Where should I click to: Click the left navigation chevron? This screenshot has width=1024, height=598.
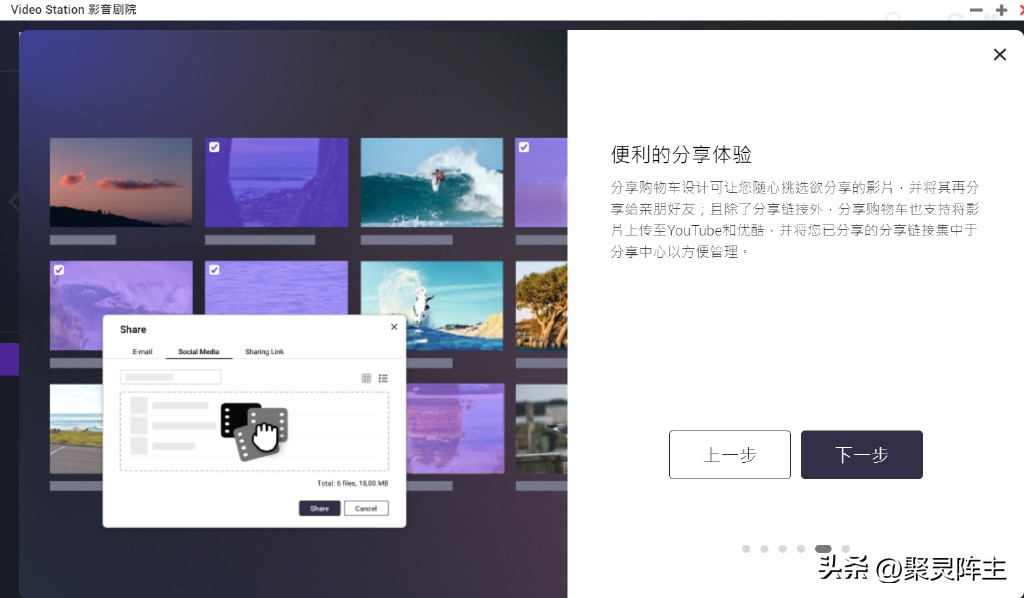pyautogui.click(x=14, y=200)
